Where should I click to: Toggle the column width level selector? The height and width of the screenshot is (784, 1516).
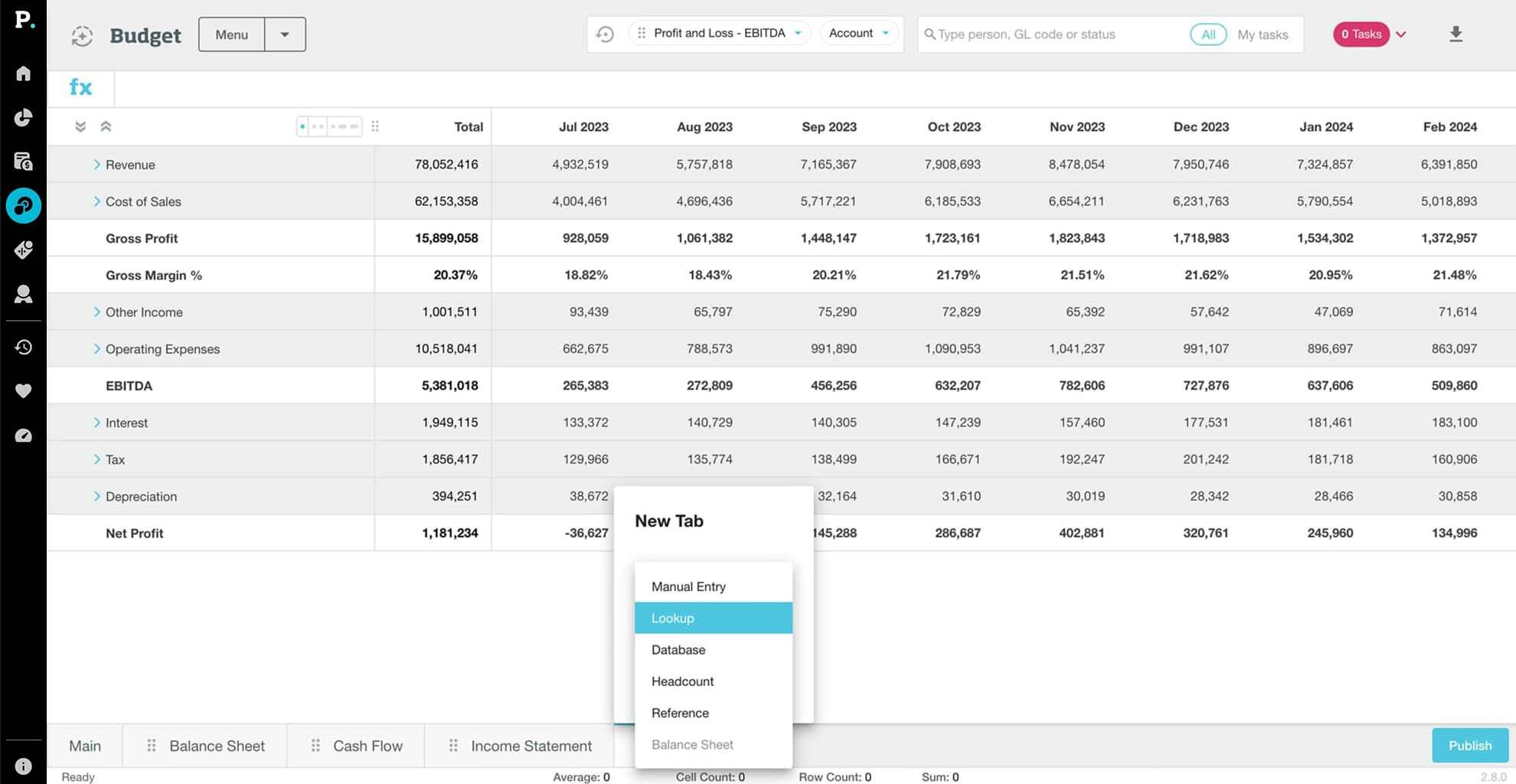click(328, 126)
